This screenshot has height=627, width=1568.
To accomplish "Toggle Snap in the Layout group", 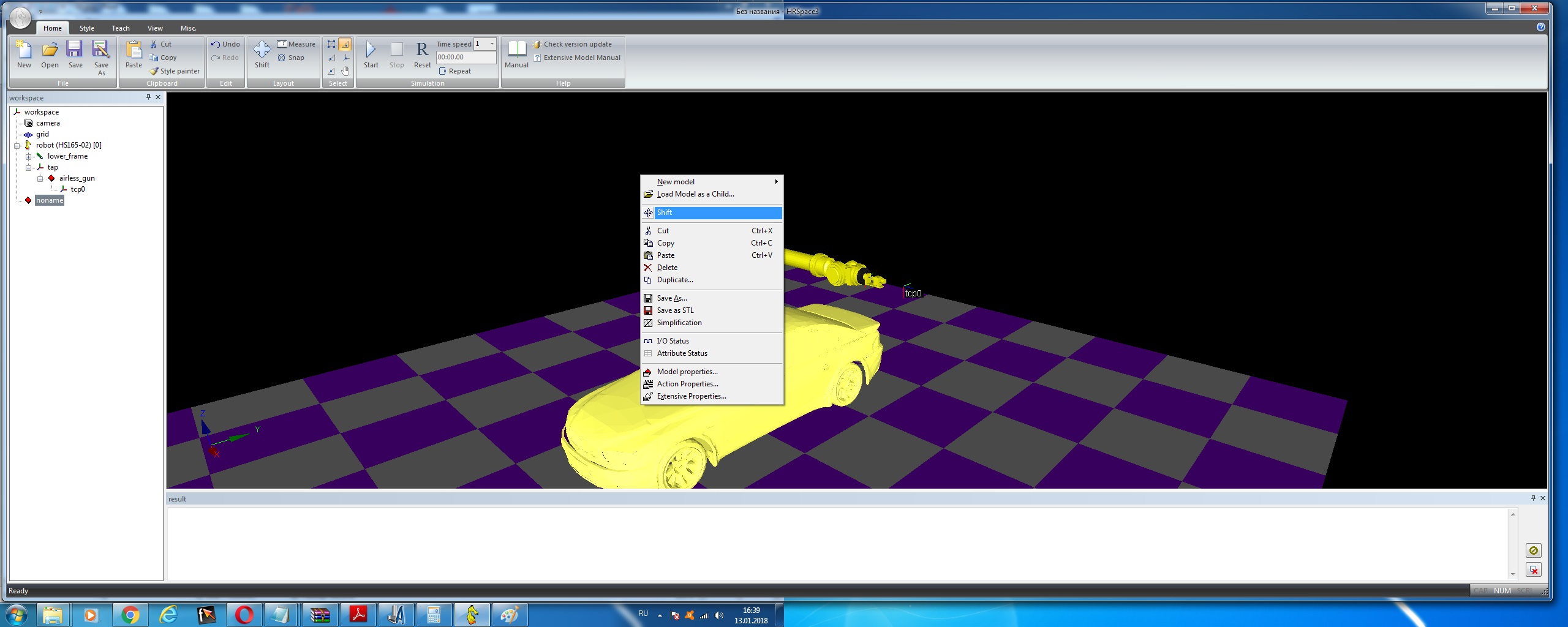I will [290, 58].
